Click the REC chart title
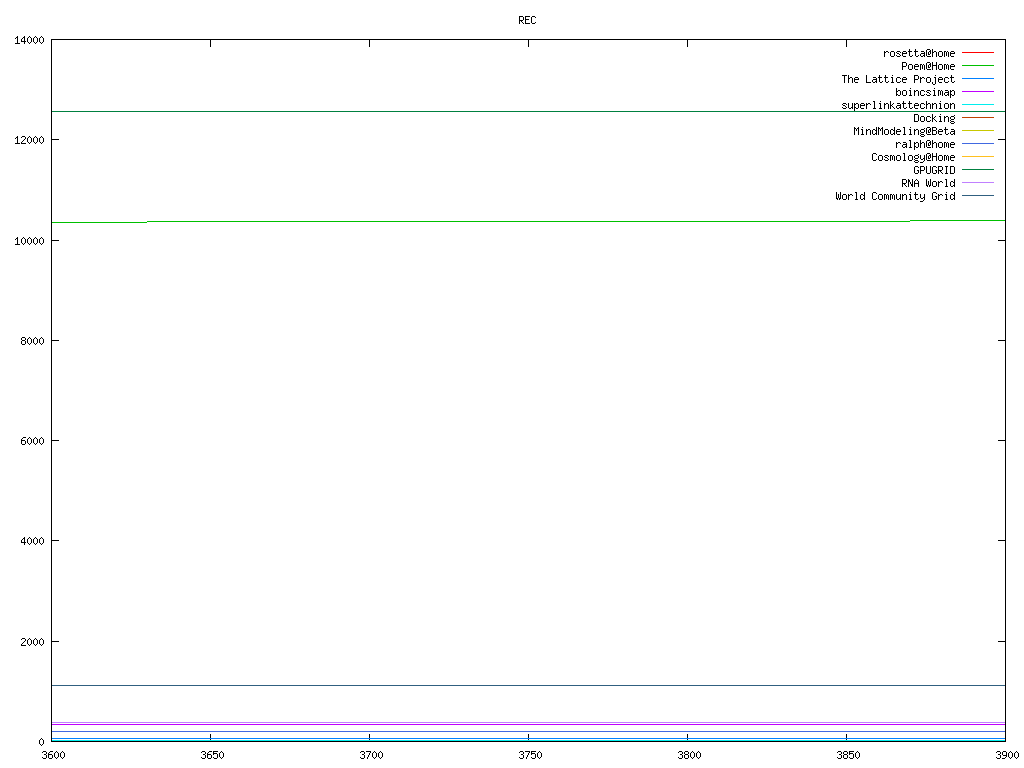The image size is (1024, 768). click(527, 20)
